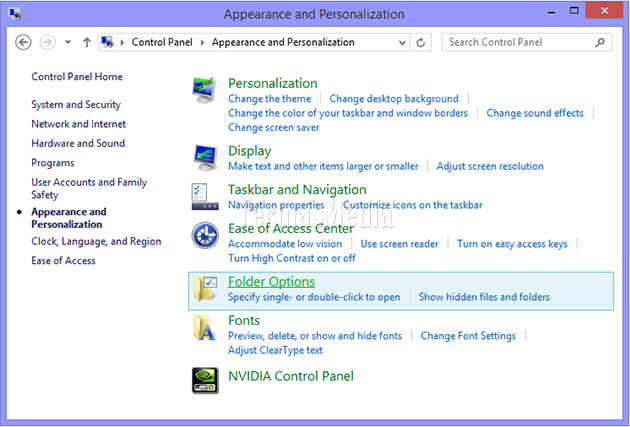Go back with the Back arrow
Viewport: 630px width, 427px height.
click(x=23, y=42)
